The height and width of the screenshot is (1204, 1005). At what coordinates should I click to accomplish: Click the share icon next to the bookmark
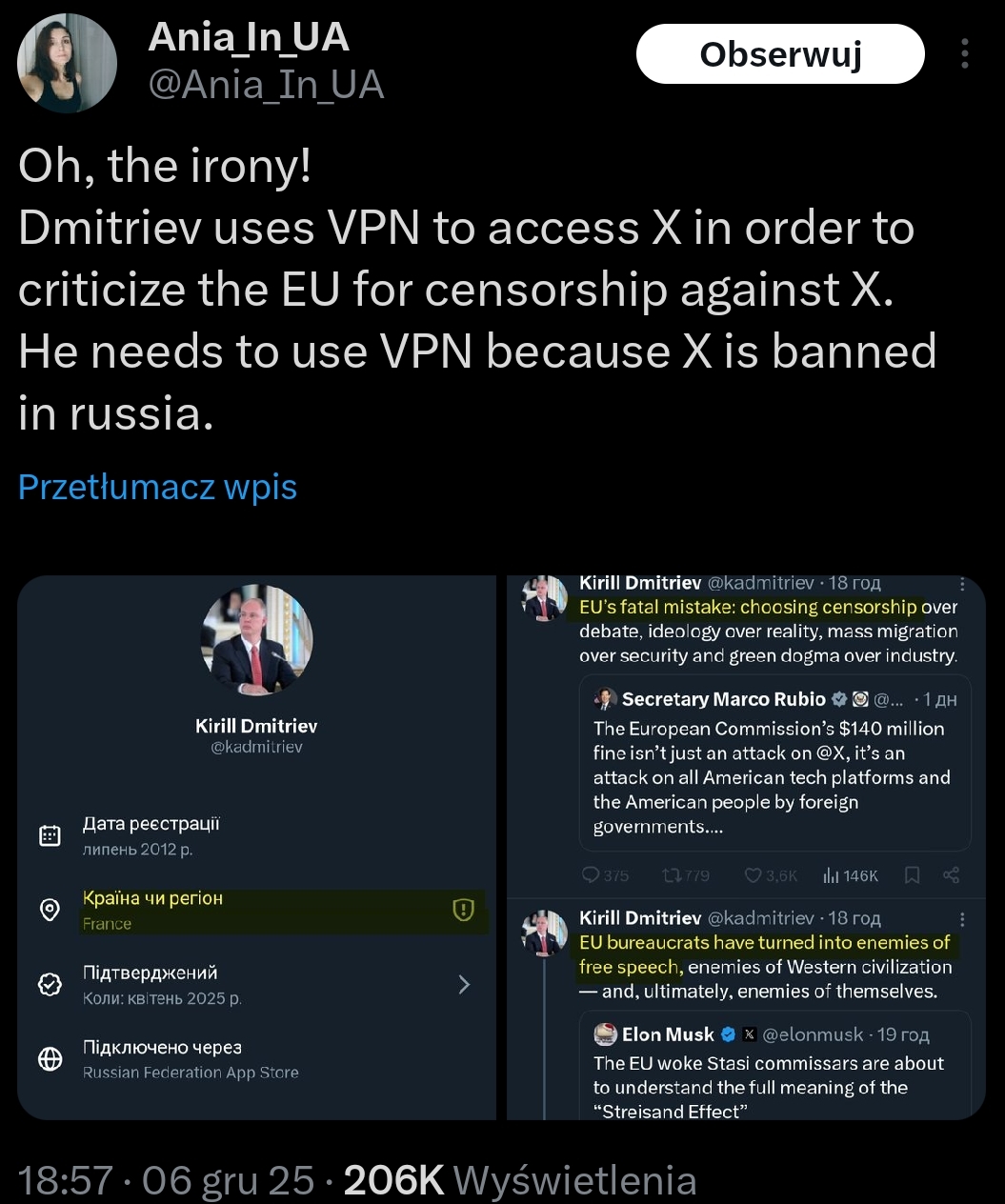951,875
